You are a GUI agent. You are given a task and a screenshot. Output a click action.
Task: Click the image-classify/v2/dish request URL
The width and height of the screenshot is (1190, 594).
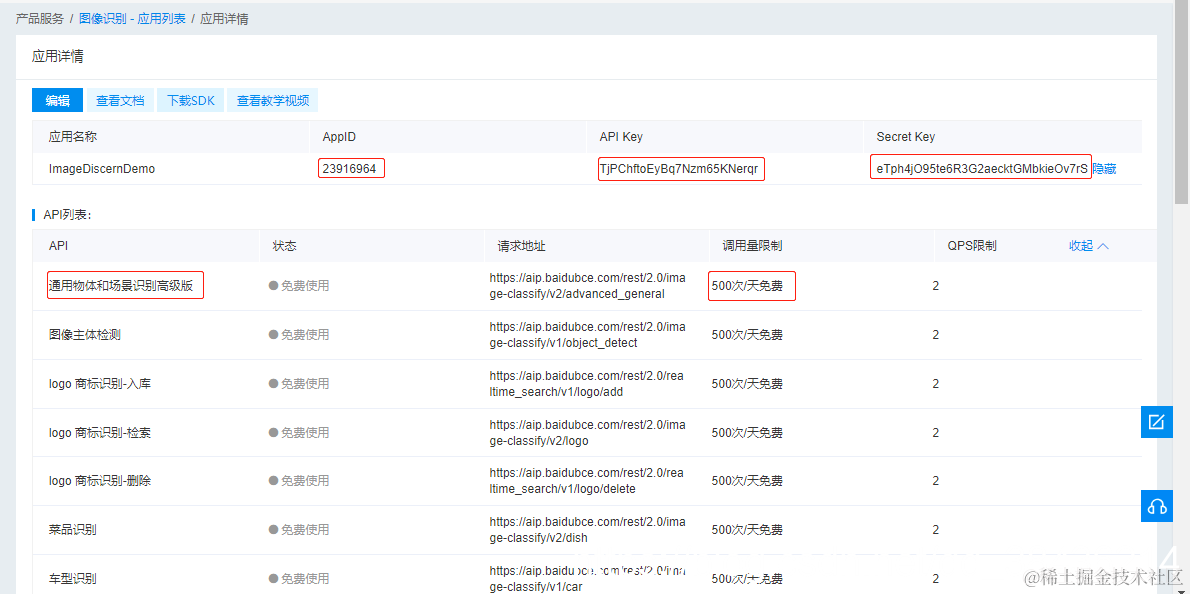pos(587,530)
